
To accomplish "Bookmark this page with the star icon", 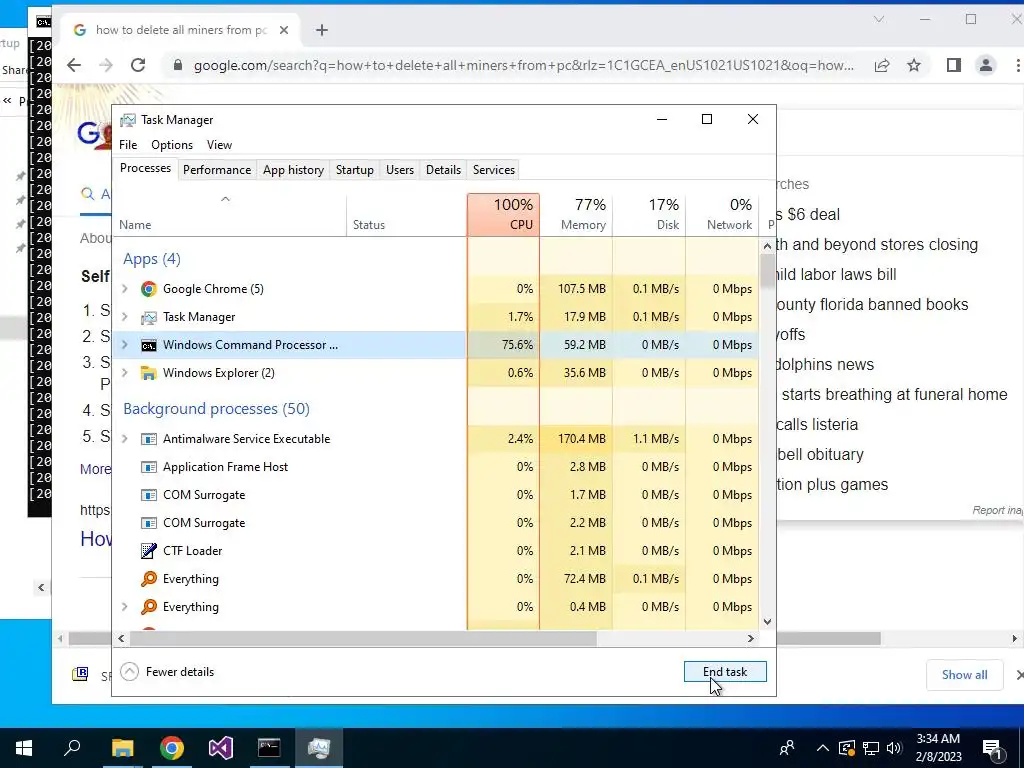I will [x=914, y=65].
